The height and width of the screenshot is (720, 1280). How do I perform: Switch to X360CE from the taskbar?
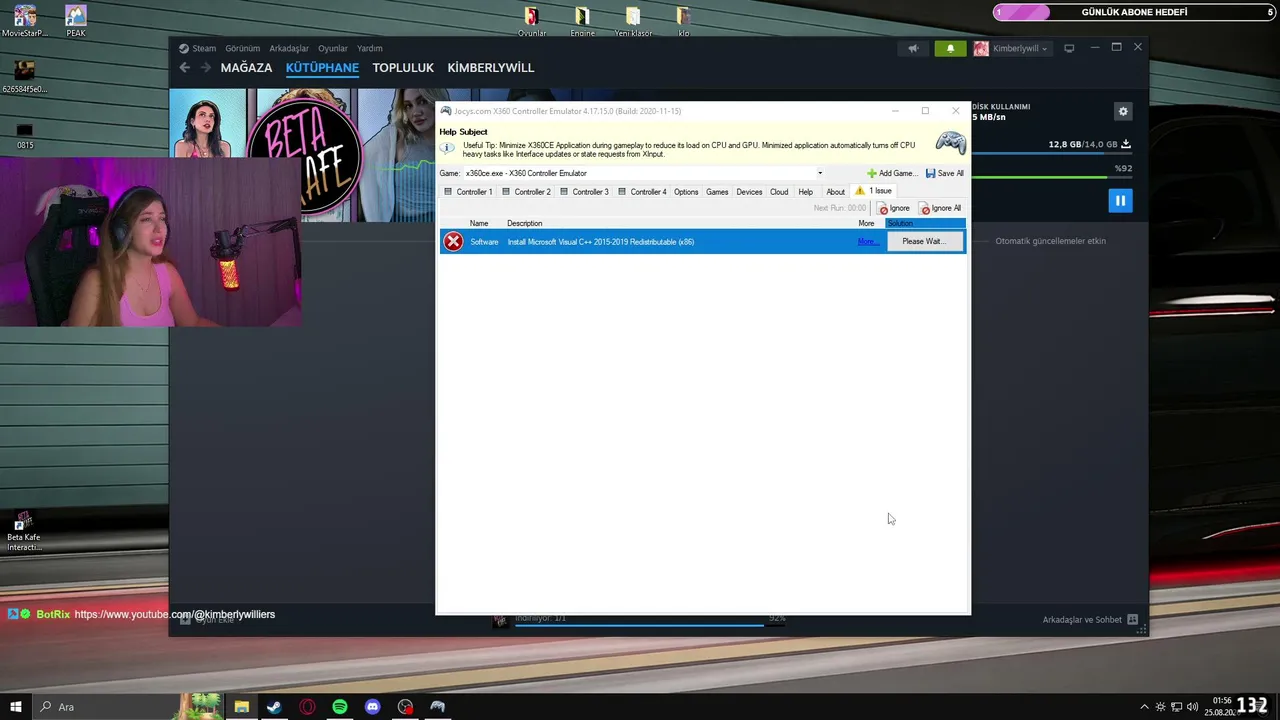point(438,707)
